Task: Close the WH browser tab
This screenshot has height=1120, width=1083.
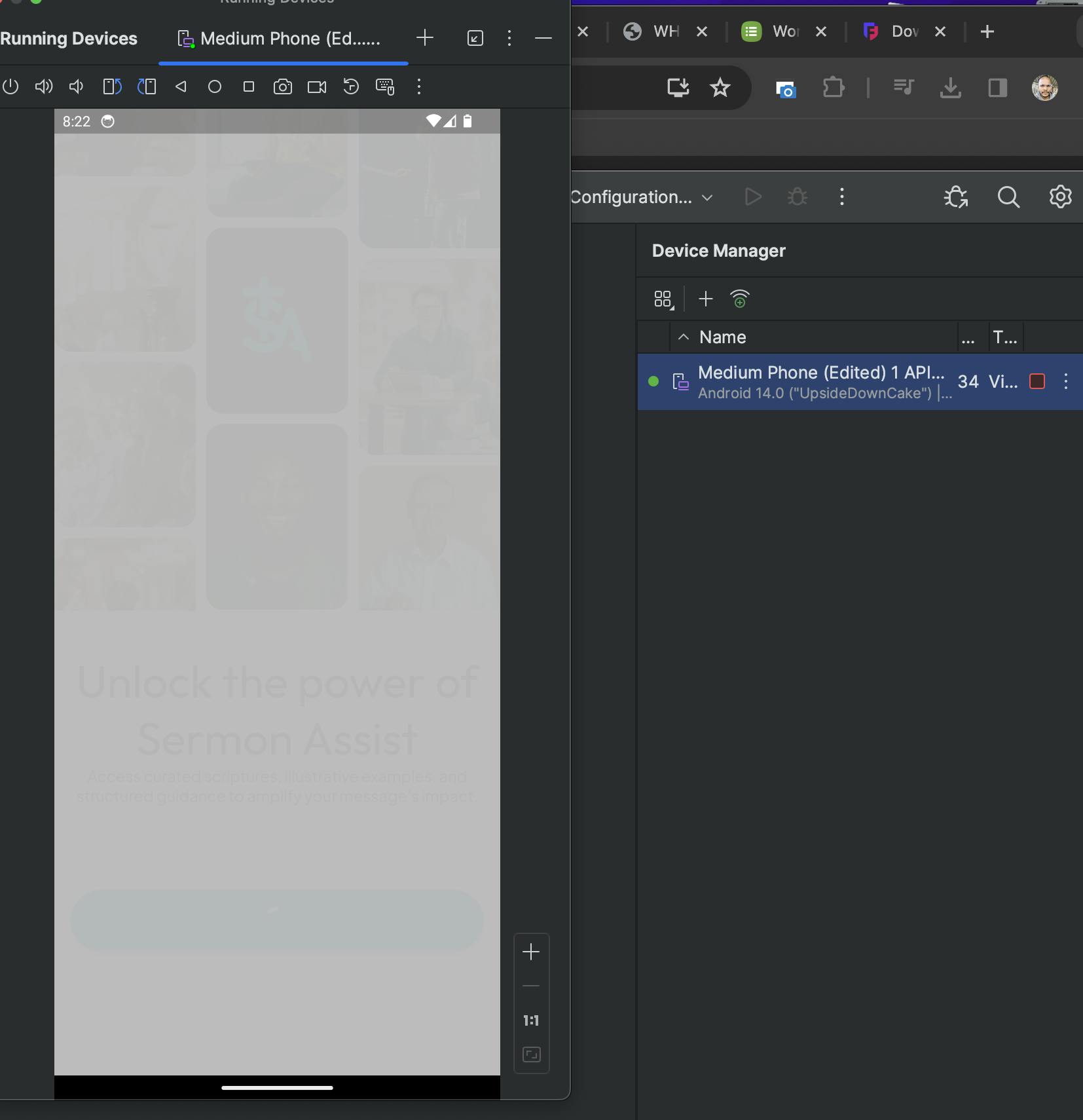Action: [702, 31]
